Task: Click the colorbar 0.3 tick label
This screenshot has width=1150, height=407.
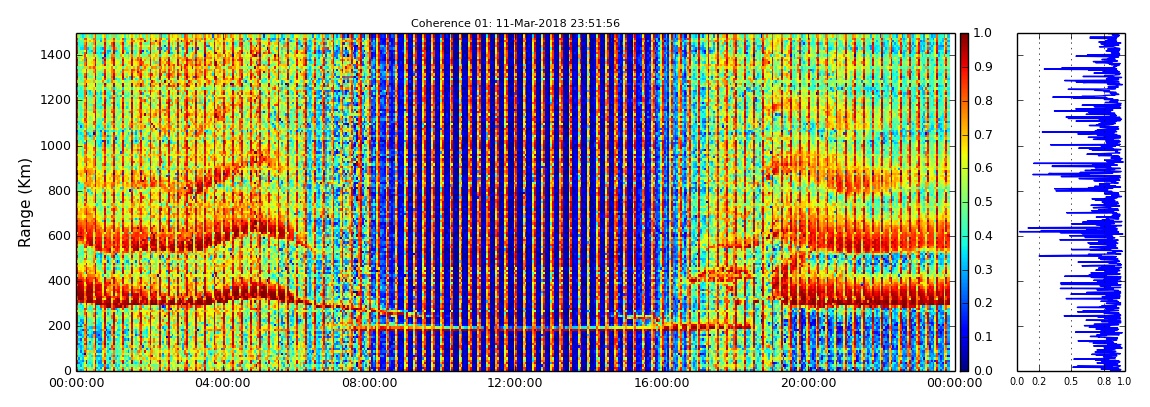Action: pos(982,269)
